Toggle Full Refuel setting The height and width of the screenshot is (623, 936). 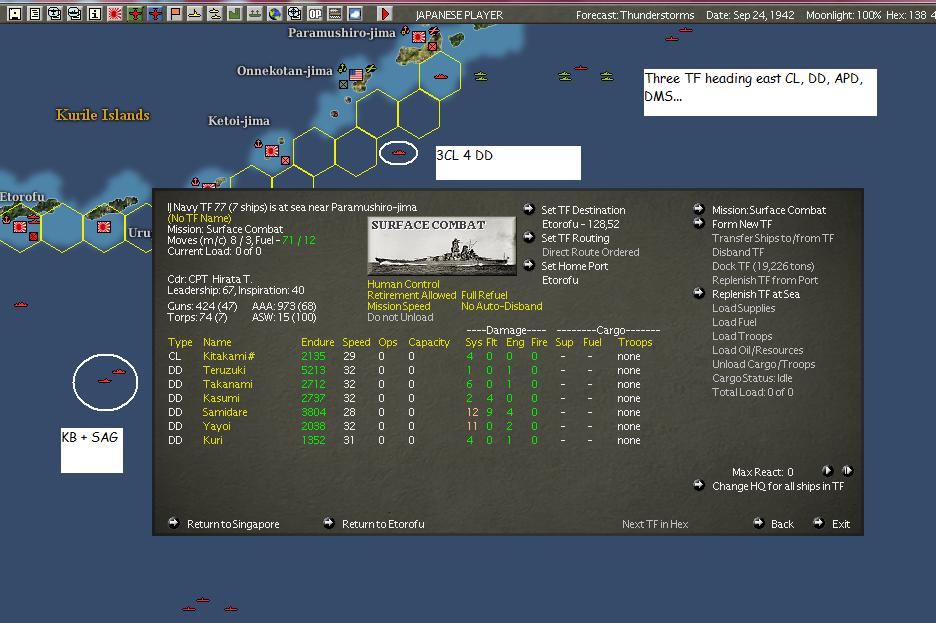coord(484,295)
